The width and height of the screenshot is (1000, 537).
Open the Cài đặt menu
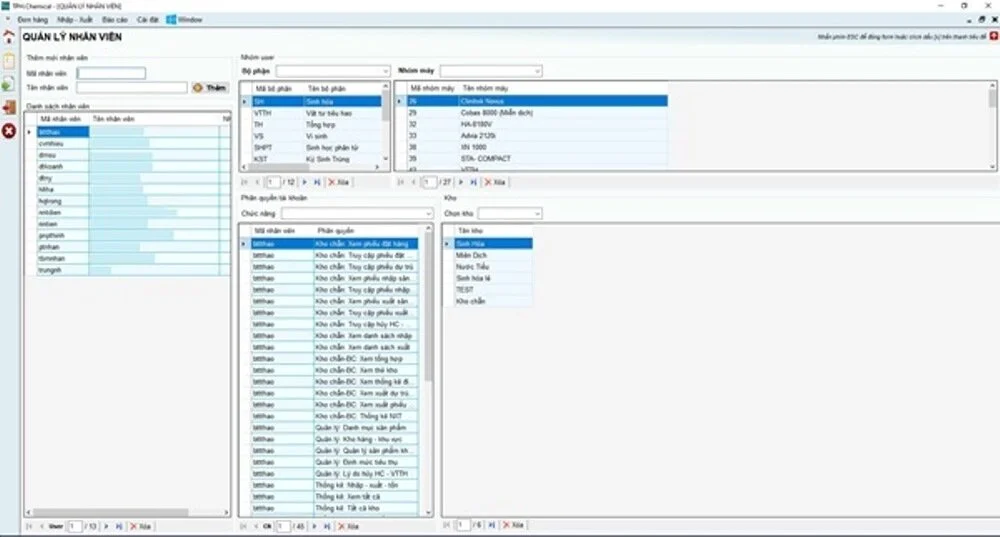(147, 20)
